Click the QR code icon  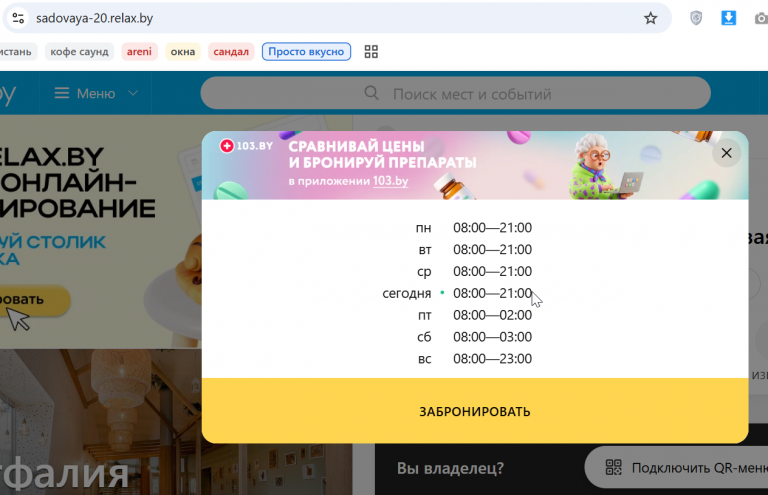613,468
